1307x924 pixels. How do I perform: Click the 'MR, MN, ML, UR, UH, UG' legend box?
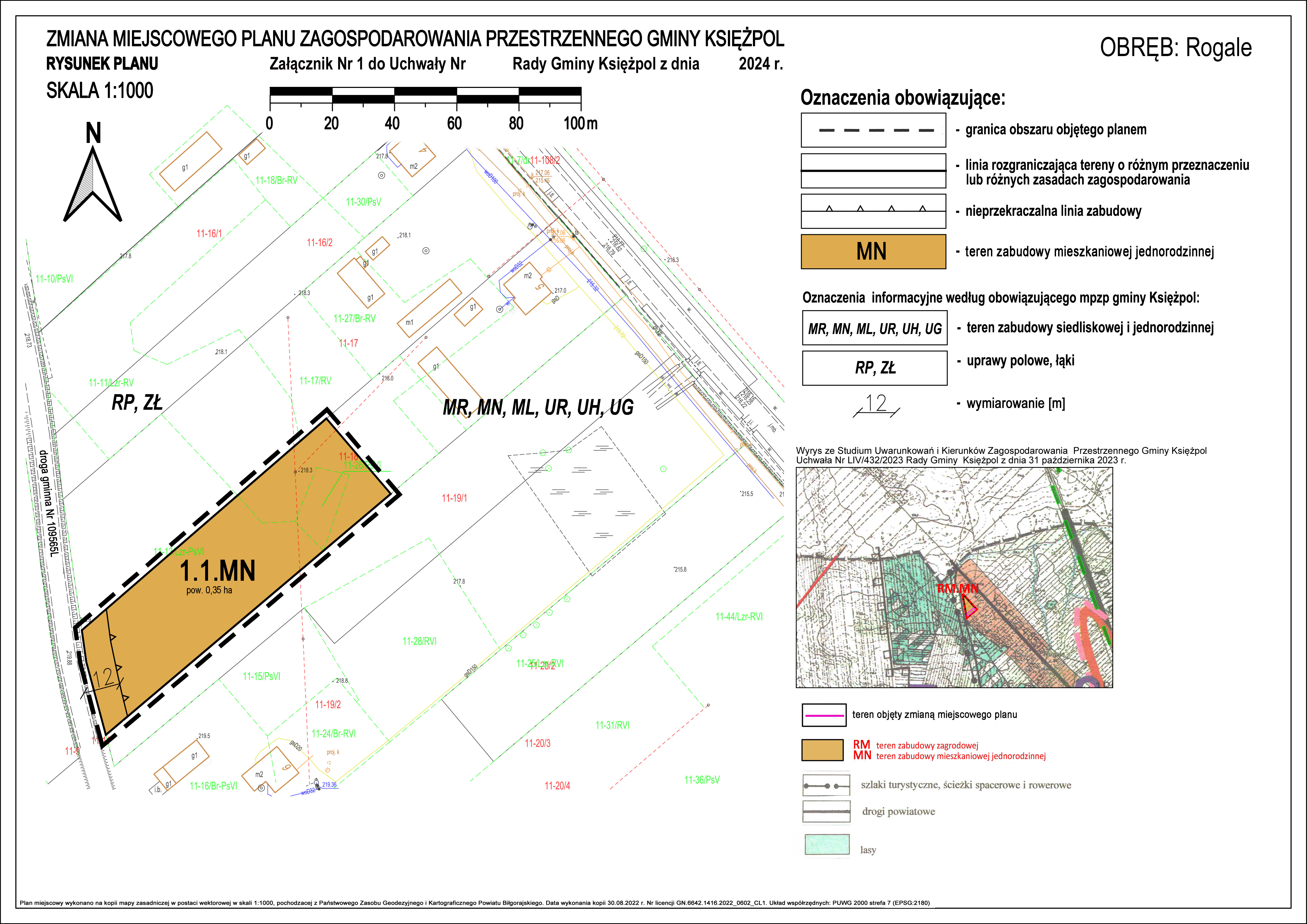pyautogui.click(x=874, y=328)
